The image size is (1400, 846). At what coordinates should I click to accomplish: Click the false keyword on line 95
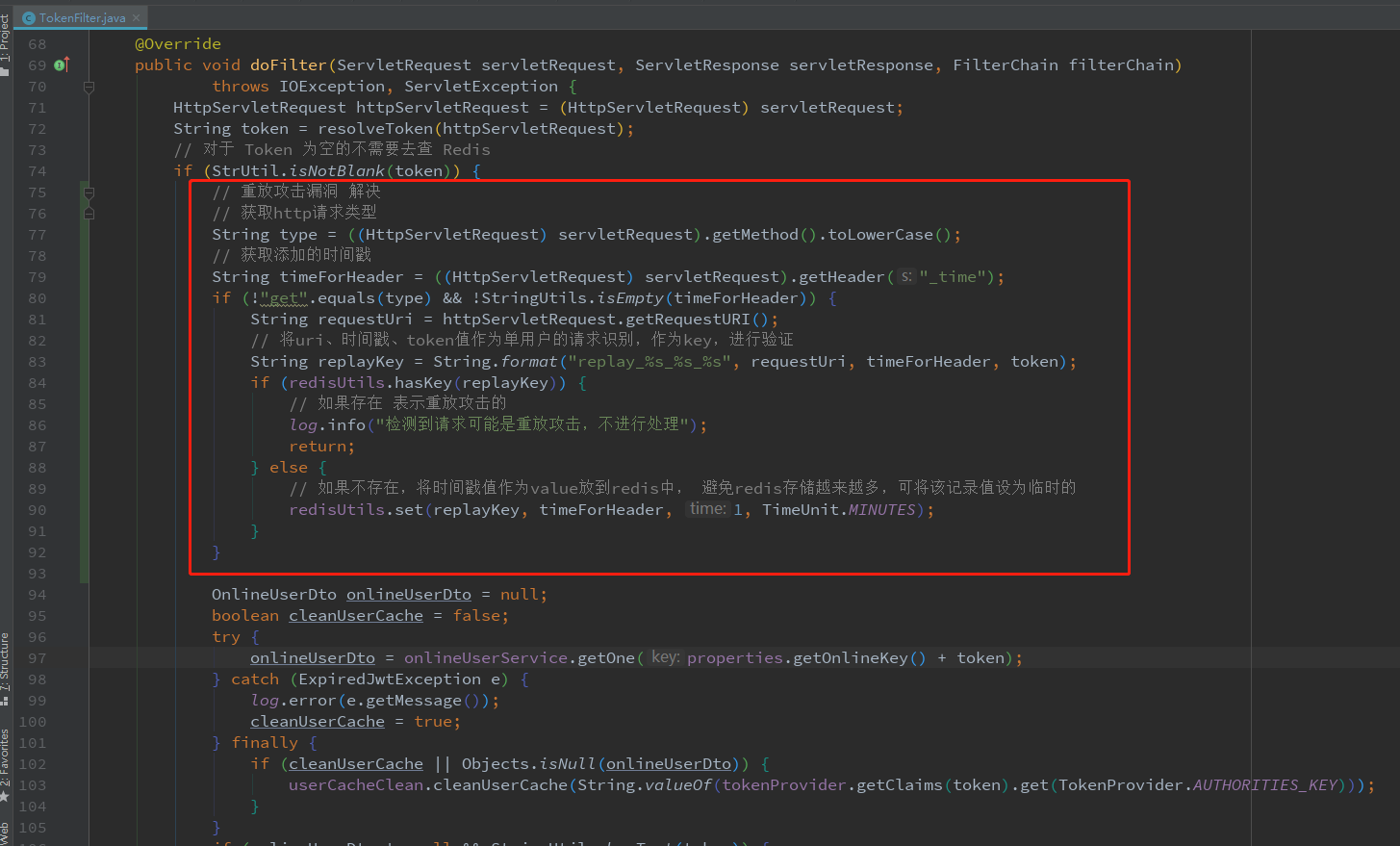pos(476,616)
